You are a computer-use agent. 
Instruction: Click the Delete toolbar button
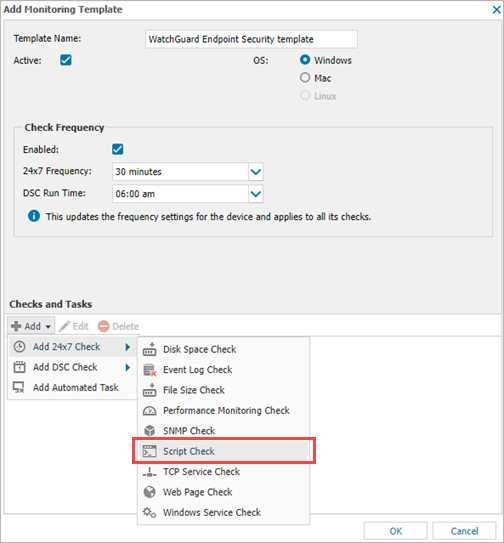pyautogui.click(x=118, y=326)
